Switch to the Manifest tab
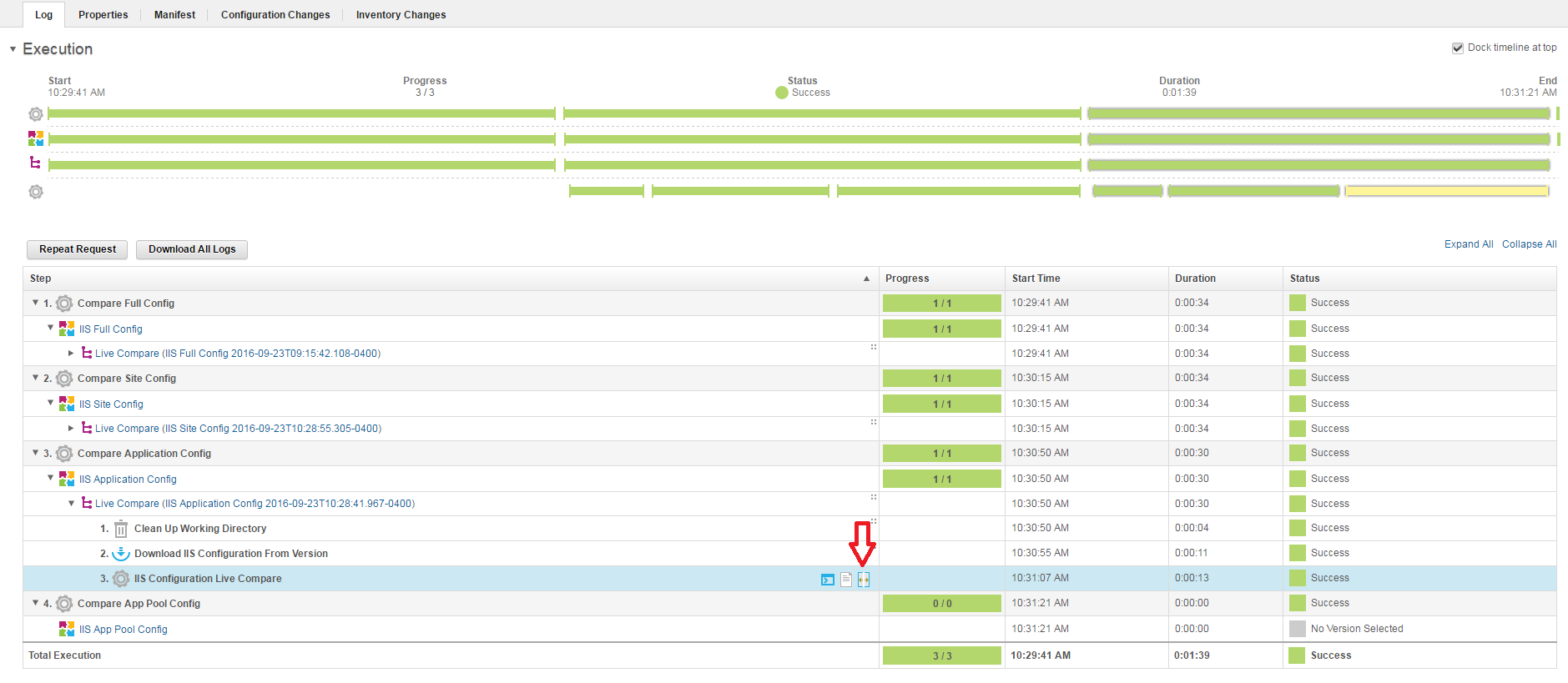The image size is (1568, 683). [x=174, y=15]
